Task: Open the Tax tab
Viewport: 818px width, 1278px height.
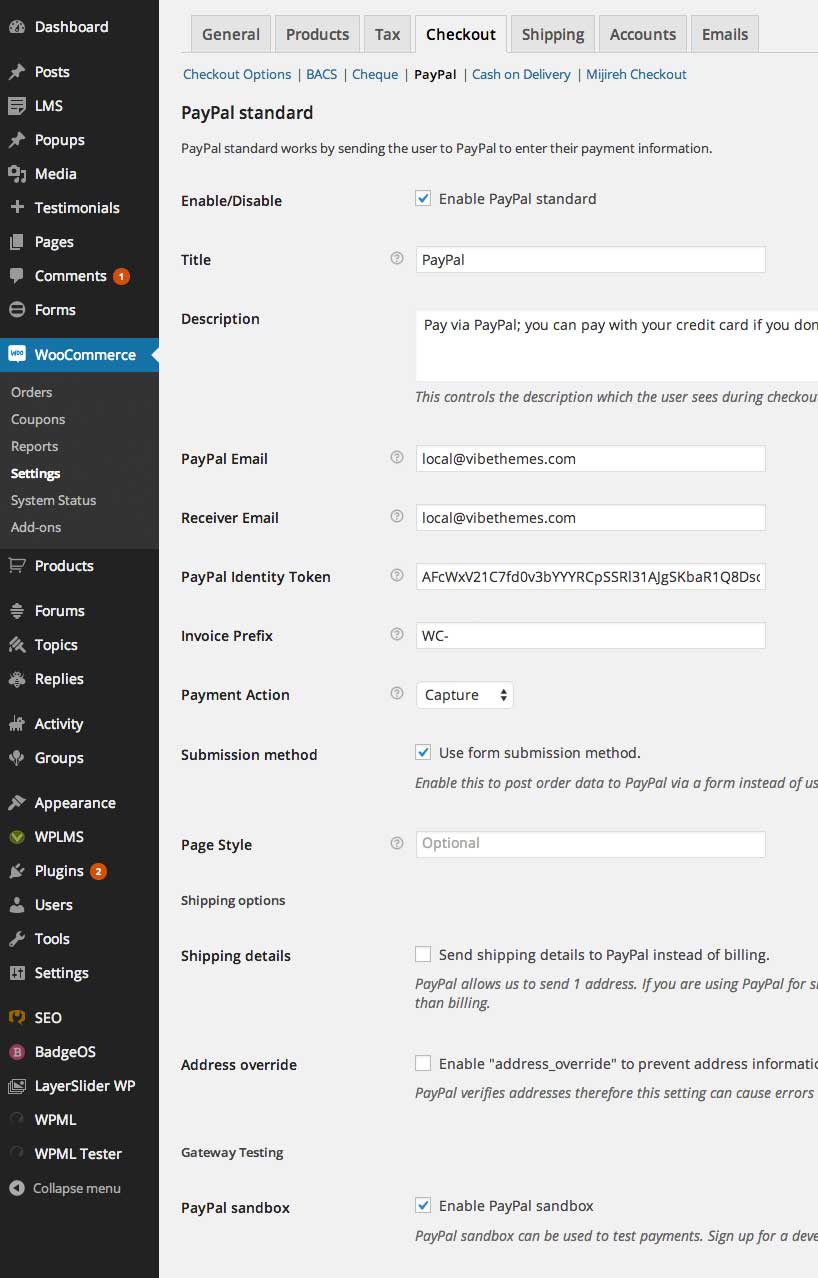Action: [x=387, y=34]
